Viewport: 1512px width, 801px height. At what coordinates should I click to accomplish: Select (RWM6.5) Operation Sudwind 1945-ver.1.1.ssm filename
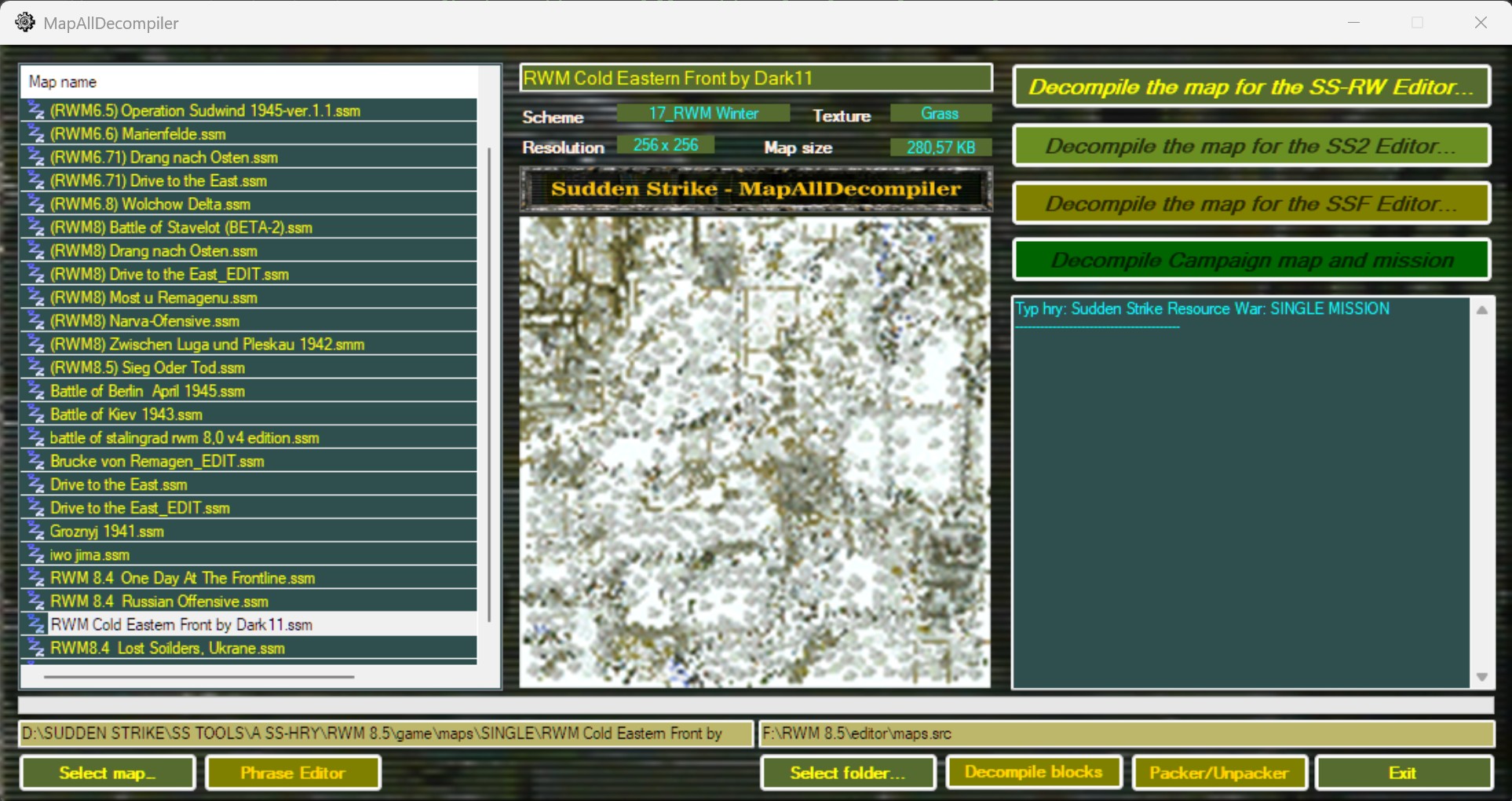(x=205, y=111)
